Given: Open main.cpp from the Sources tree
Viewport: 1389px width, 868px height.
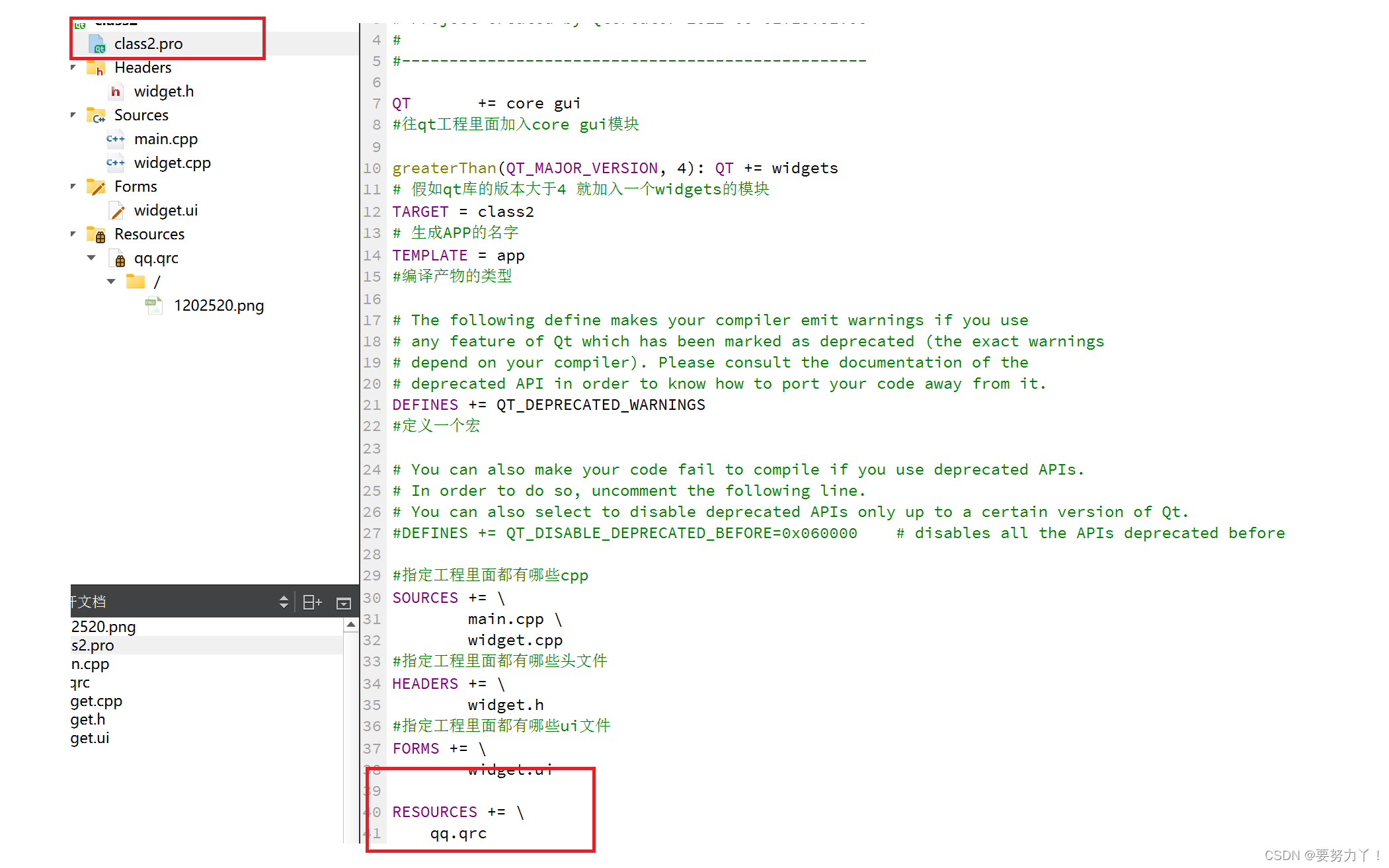Looking at the screenshot, I should (165, 139).
